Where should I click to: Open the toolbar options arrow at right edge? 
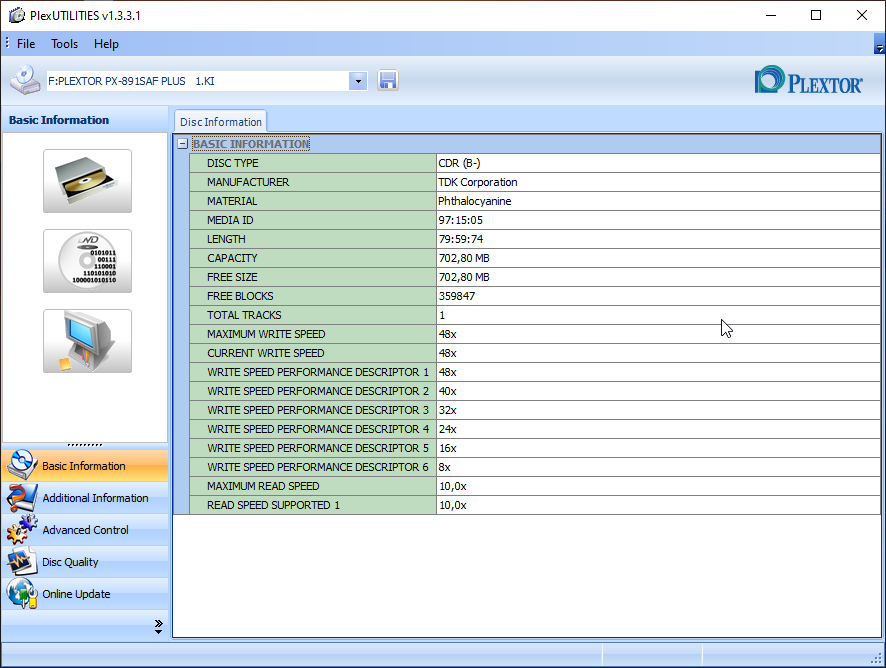[879, 44]
